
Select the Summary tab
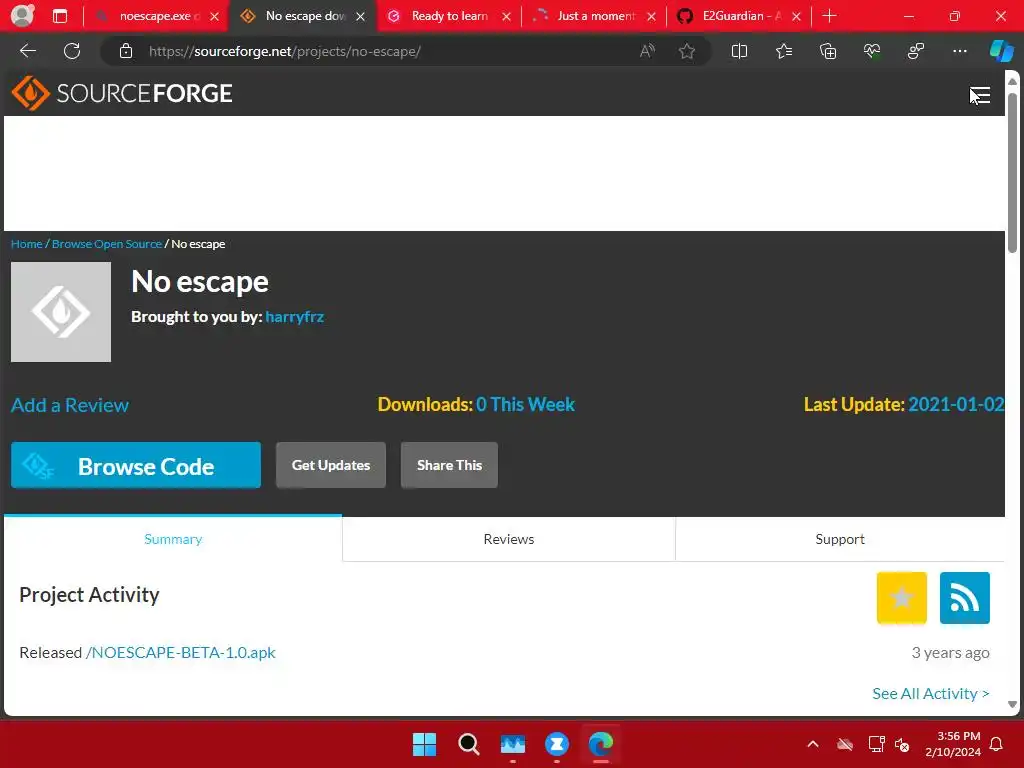pyautogui.click(x=173, y=539)
